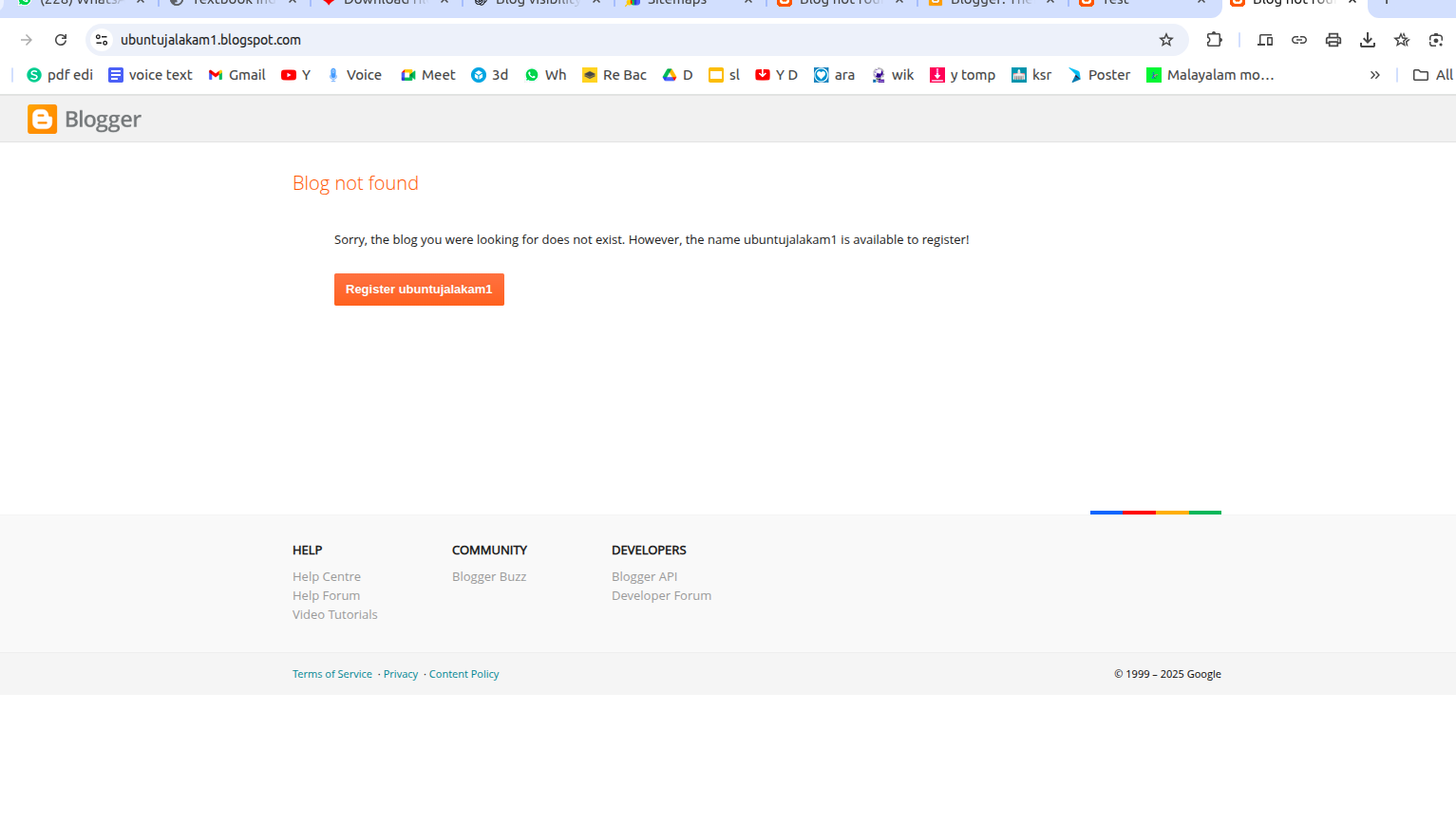Open the All Bookmarks folder

coord(1433,75)
